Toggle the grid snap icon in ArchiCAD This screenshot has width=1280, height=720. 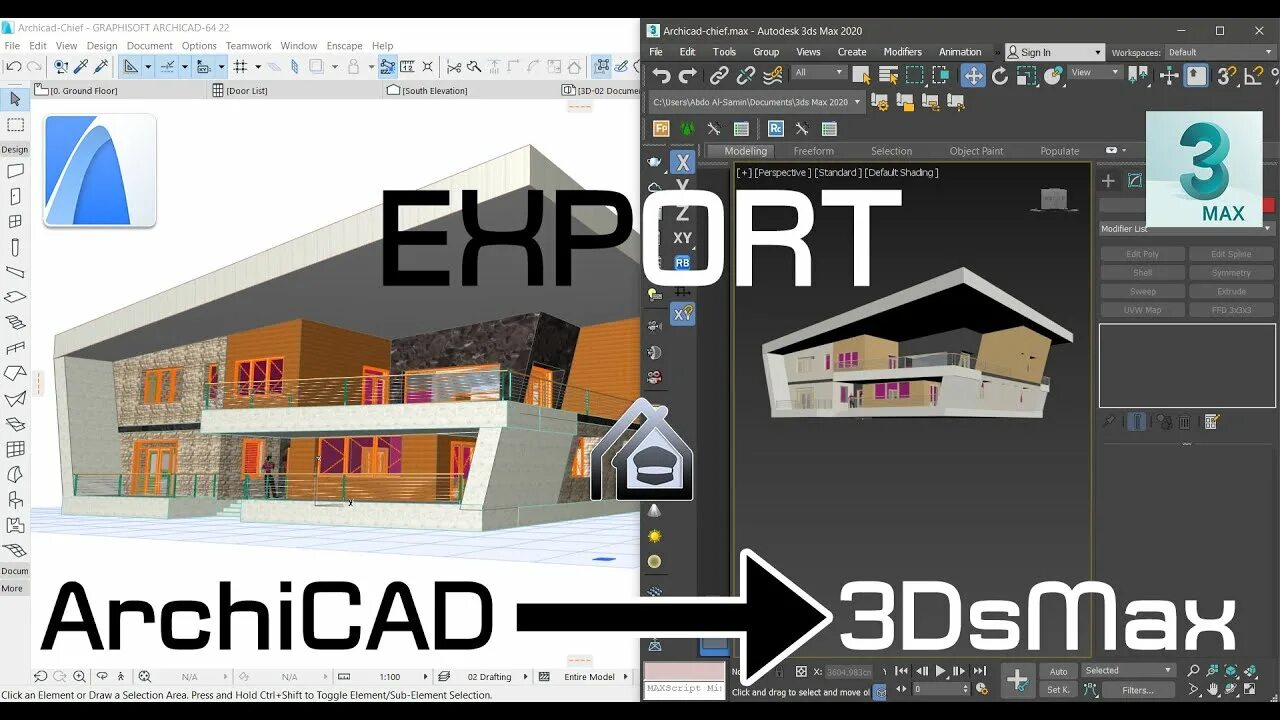(240, 67)
